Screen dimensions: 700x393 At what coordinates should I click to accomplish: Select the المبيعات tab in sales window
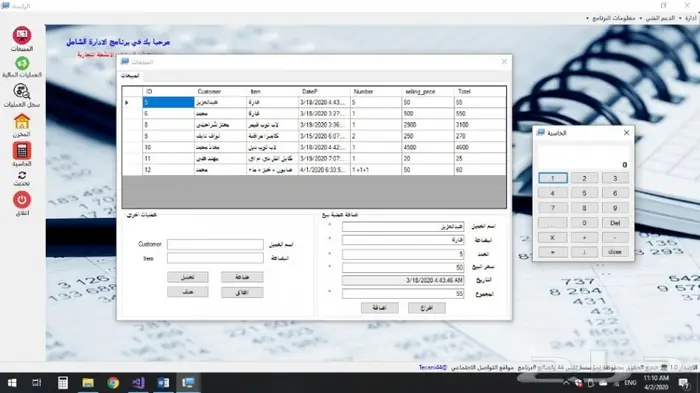(x=130, y=76)
